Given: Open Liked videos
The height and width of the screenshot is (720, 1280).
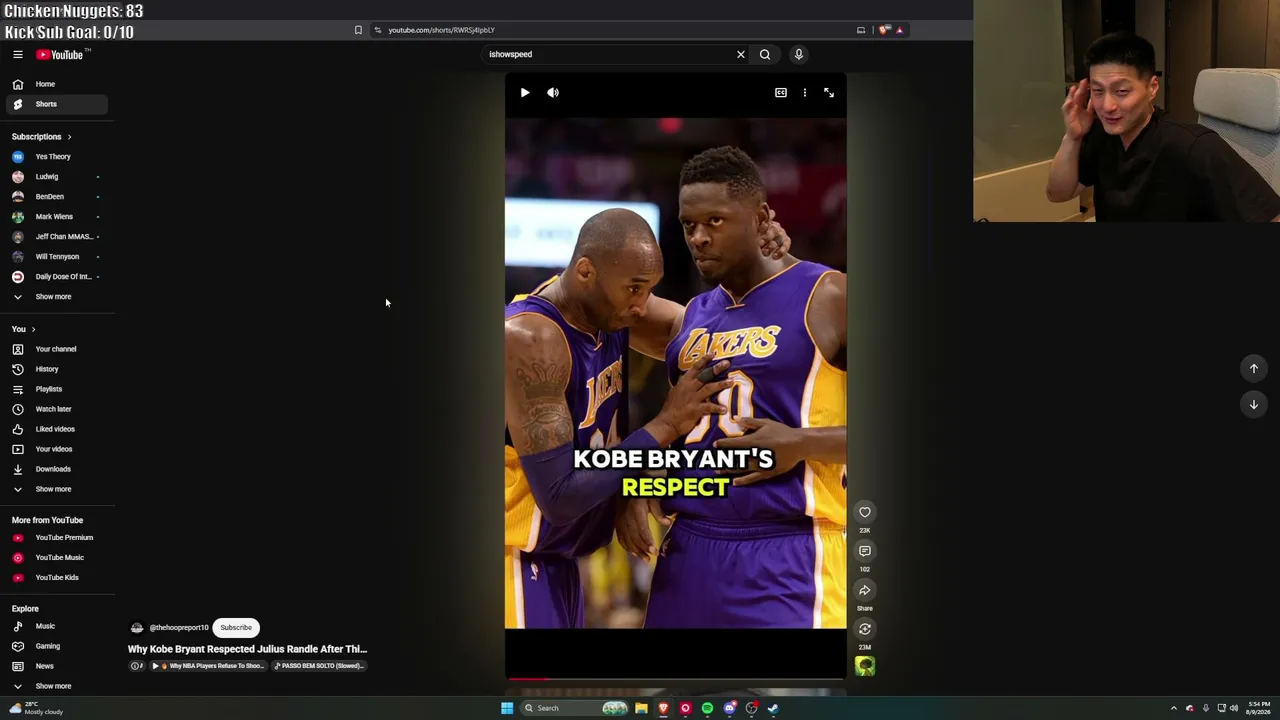Looking at the screenshot, I should 57,429.
